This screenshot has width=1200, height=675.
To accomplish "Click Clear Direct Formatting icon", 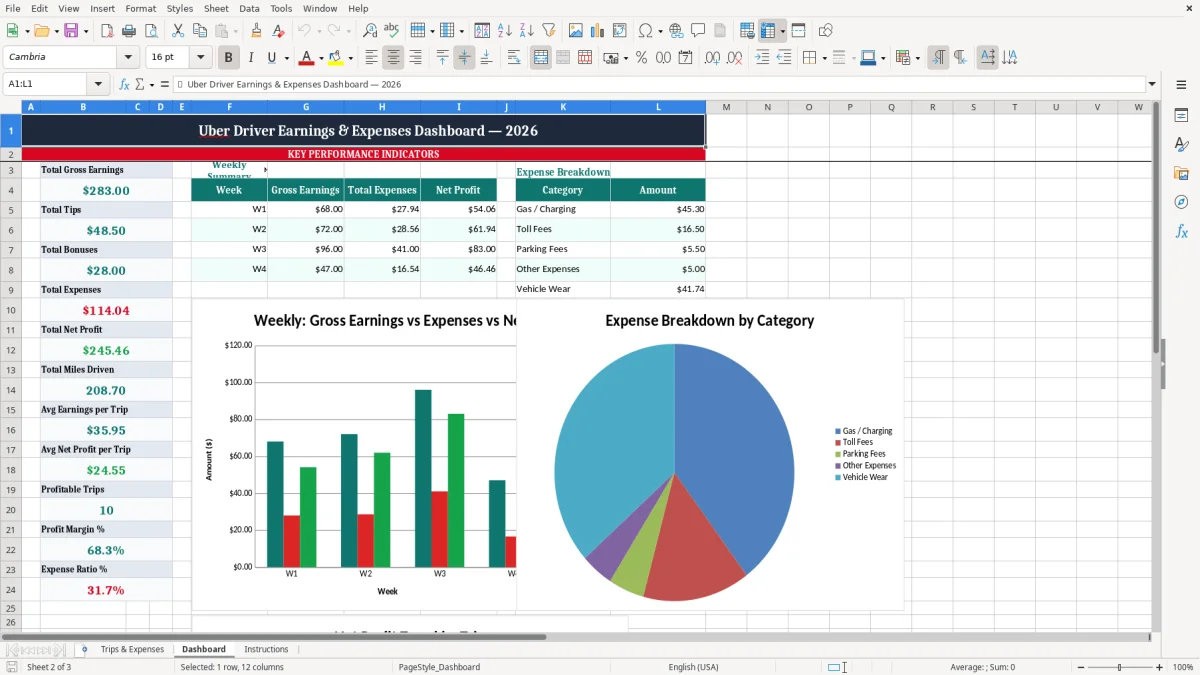I will coord(278,31).
